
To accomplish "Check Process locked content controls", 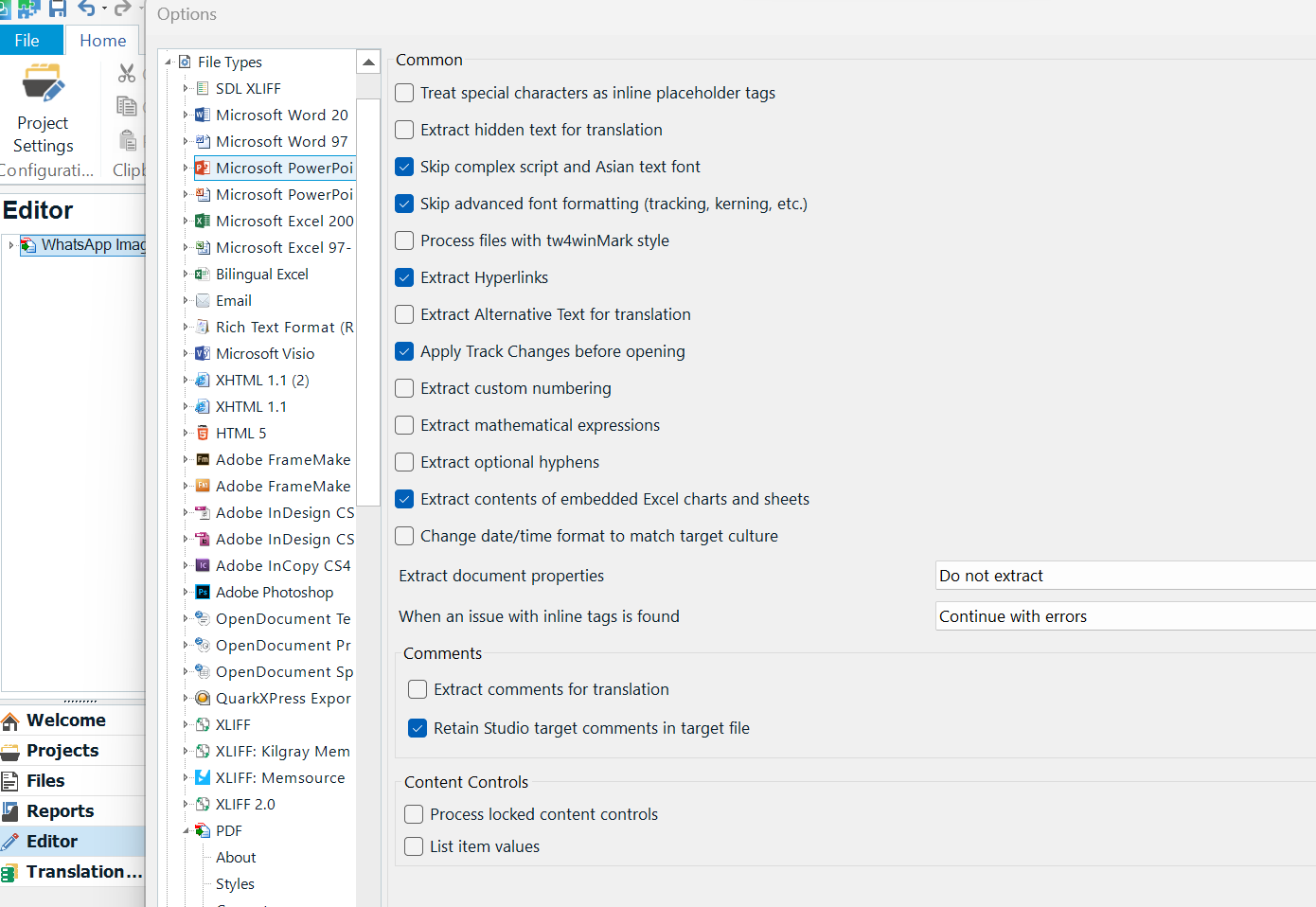I will [x=414, y=814].
